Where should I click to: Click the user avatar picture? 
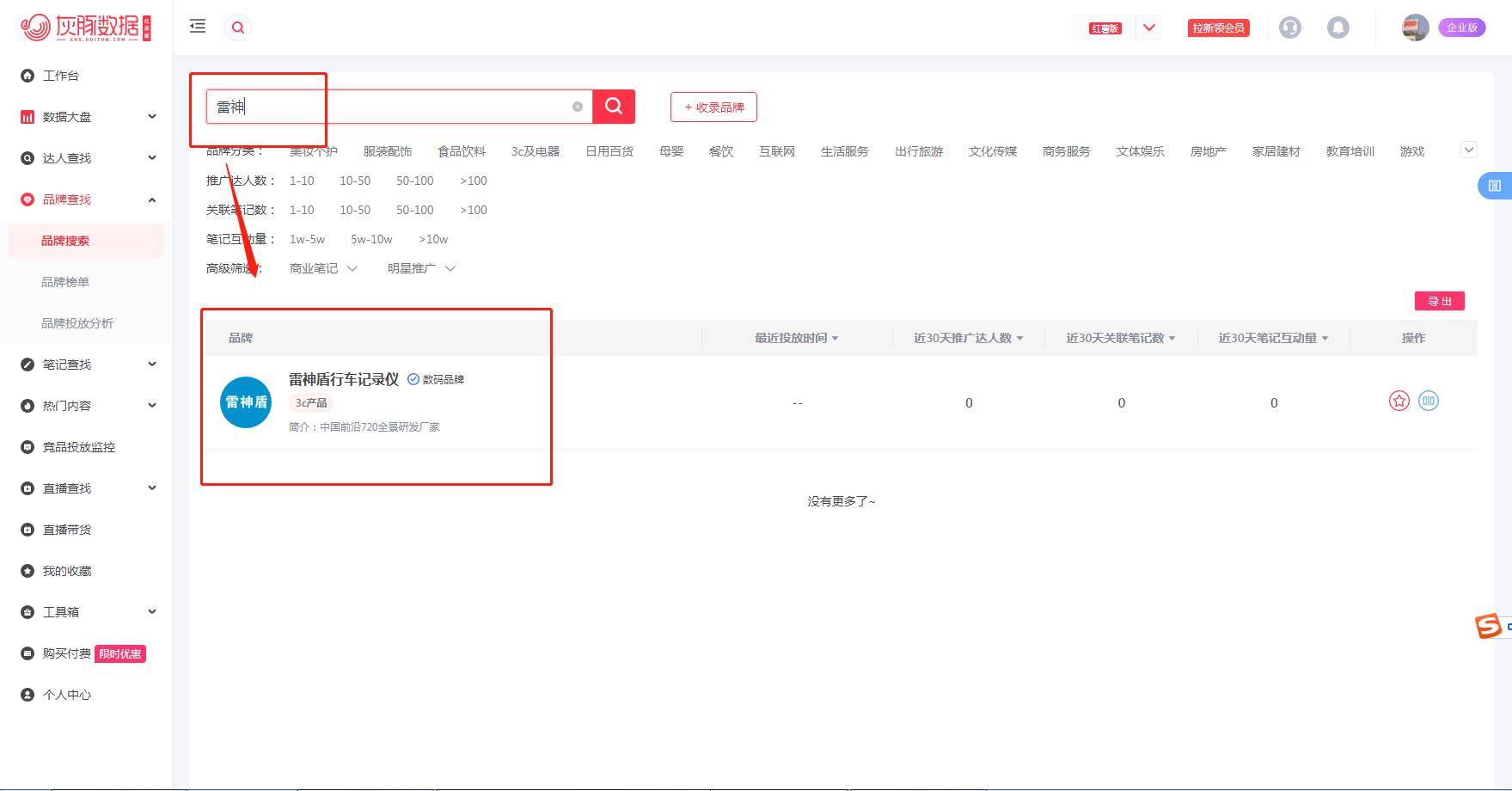[x=1415, y=28]
